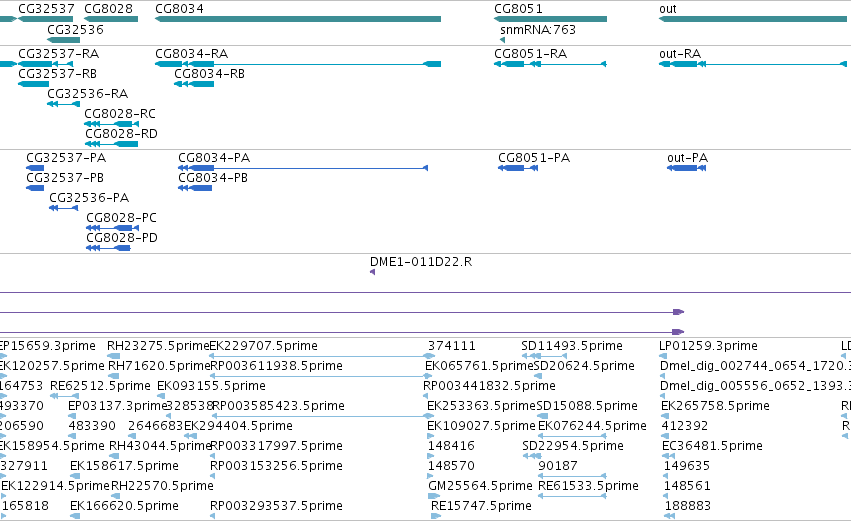Viewport: 851px width, 521px height.
Task: Select EST RH43044.5prime
Action: [161, 446]
